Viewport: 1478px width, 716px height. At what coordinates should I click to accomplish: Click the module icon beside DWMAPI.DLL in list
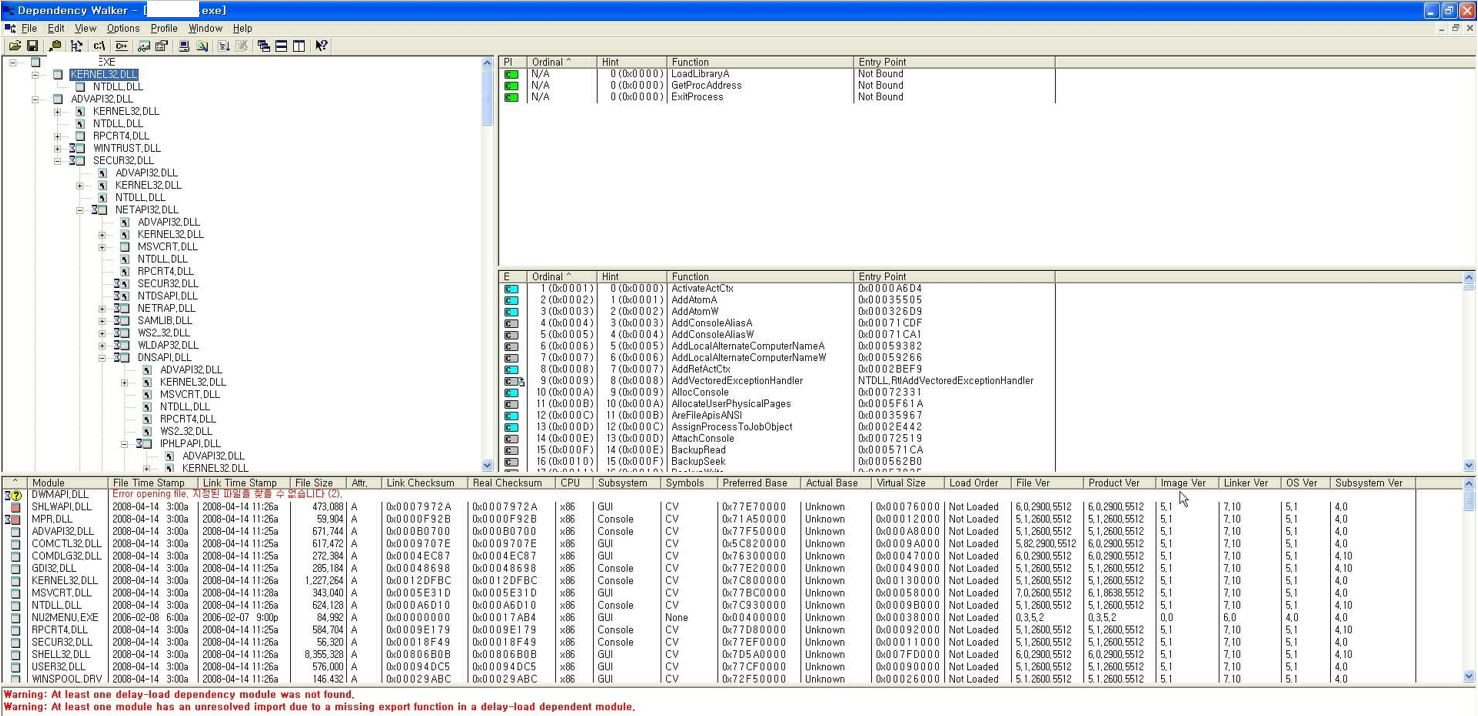(14, 495)
